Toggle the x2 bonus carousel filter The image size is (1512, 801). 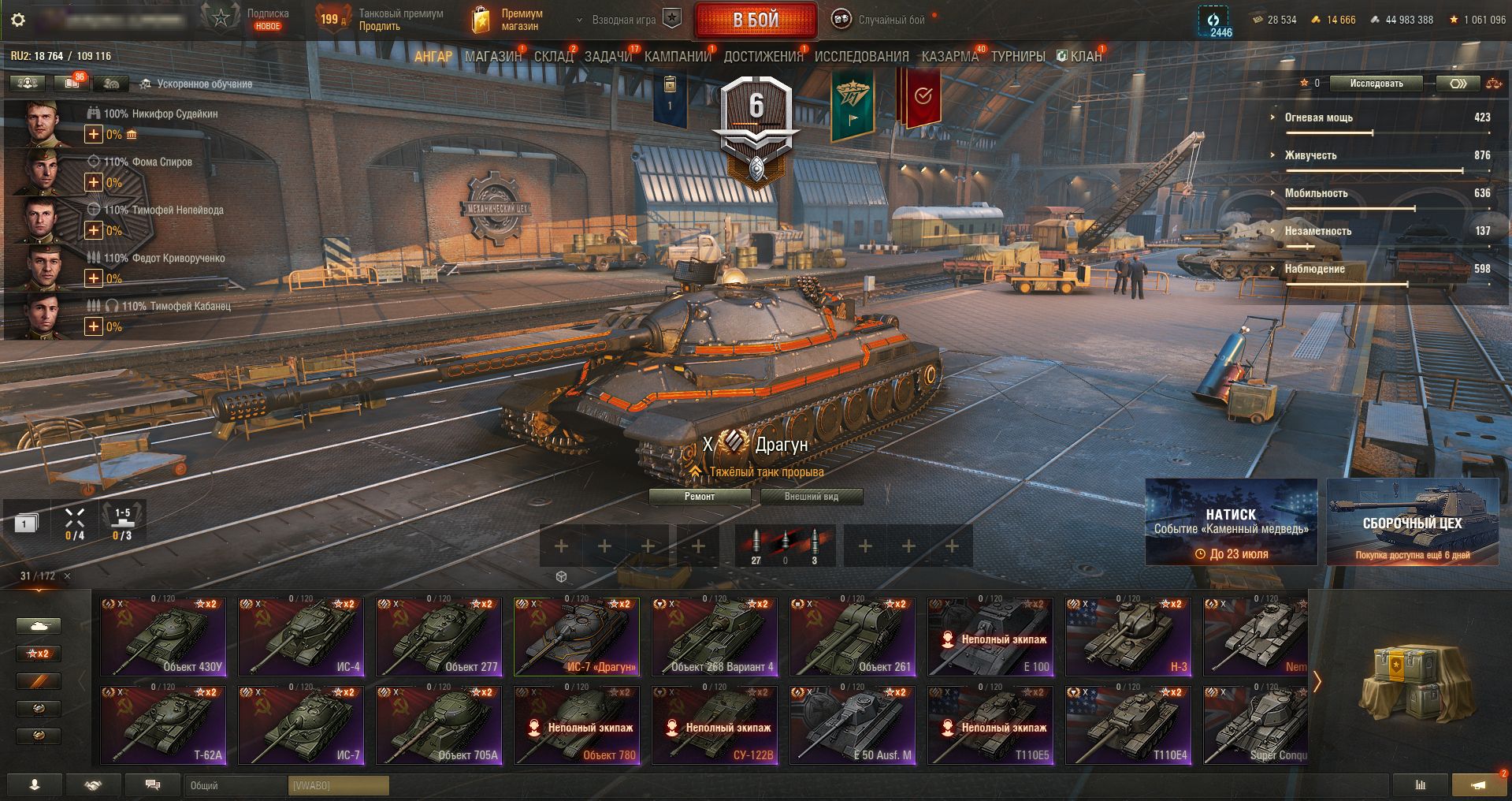(39, 654)
